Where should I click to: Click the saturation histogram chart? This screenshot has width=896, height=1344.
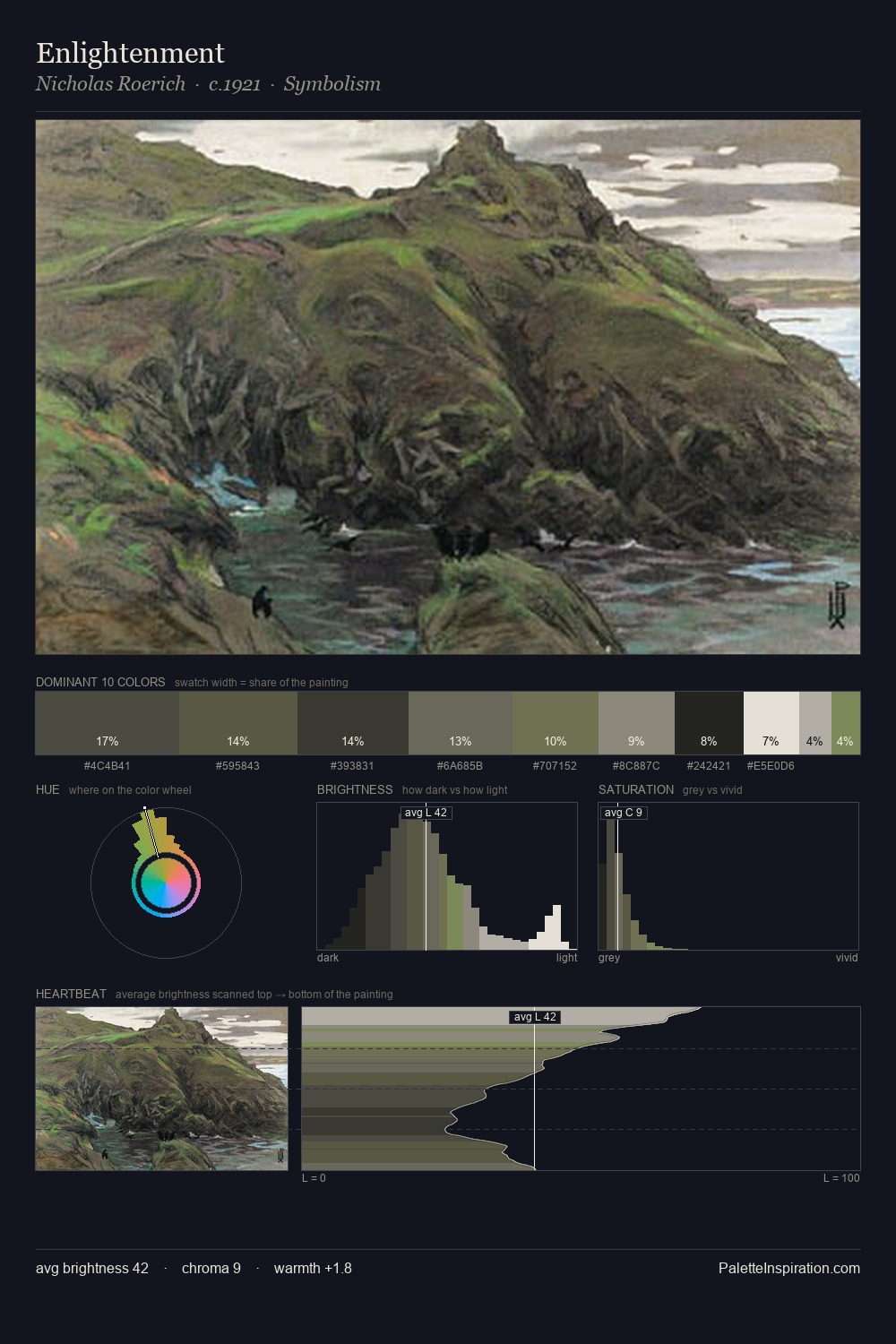click(728, 876)
